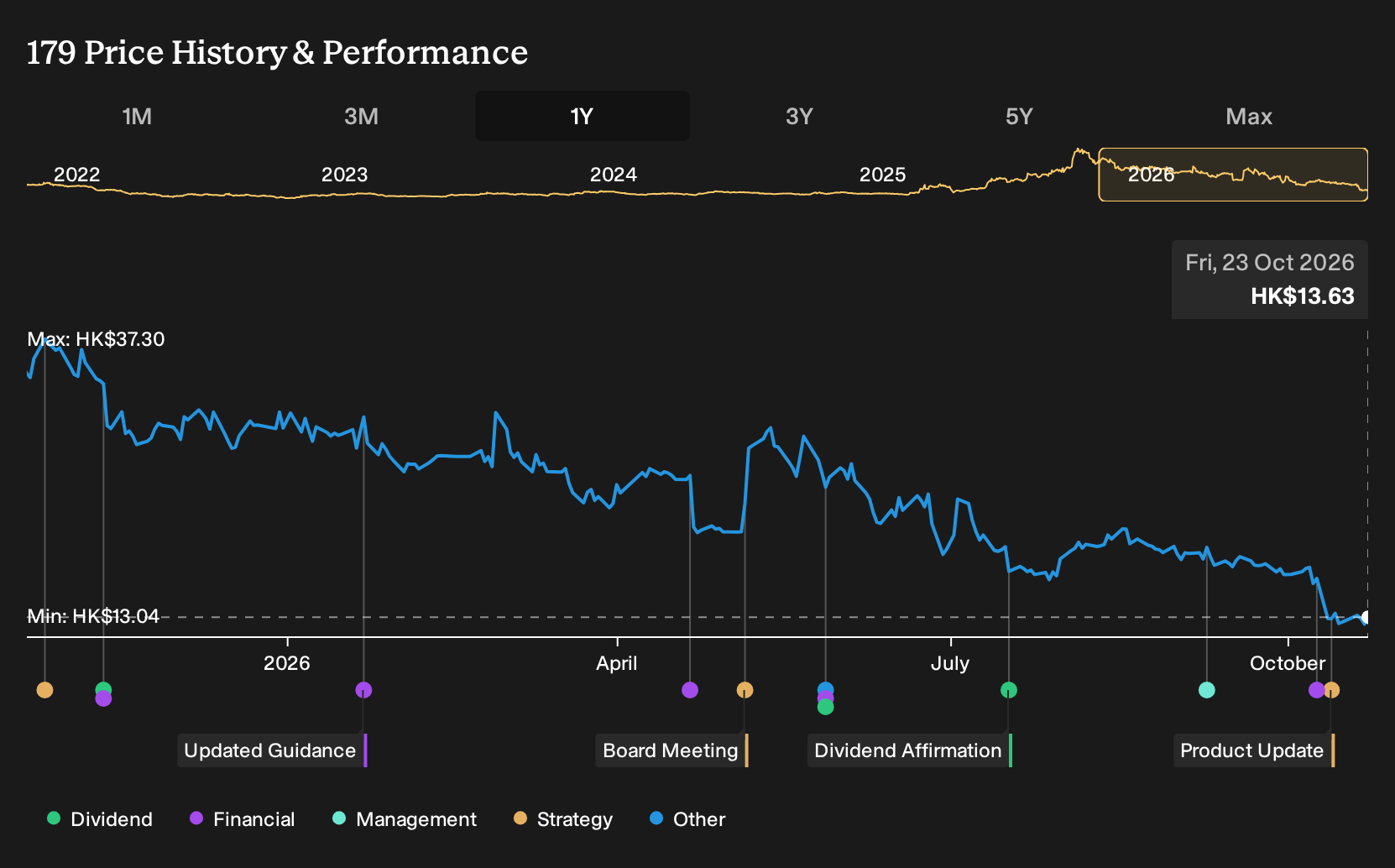Click green Dividend marker stacked below blue marker
This screenshot has width=1395, height=868.
(x=825, y=708)
